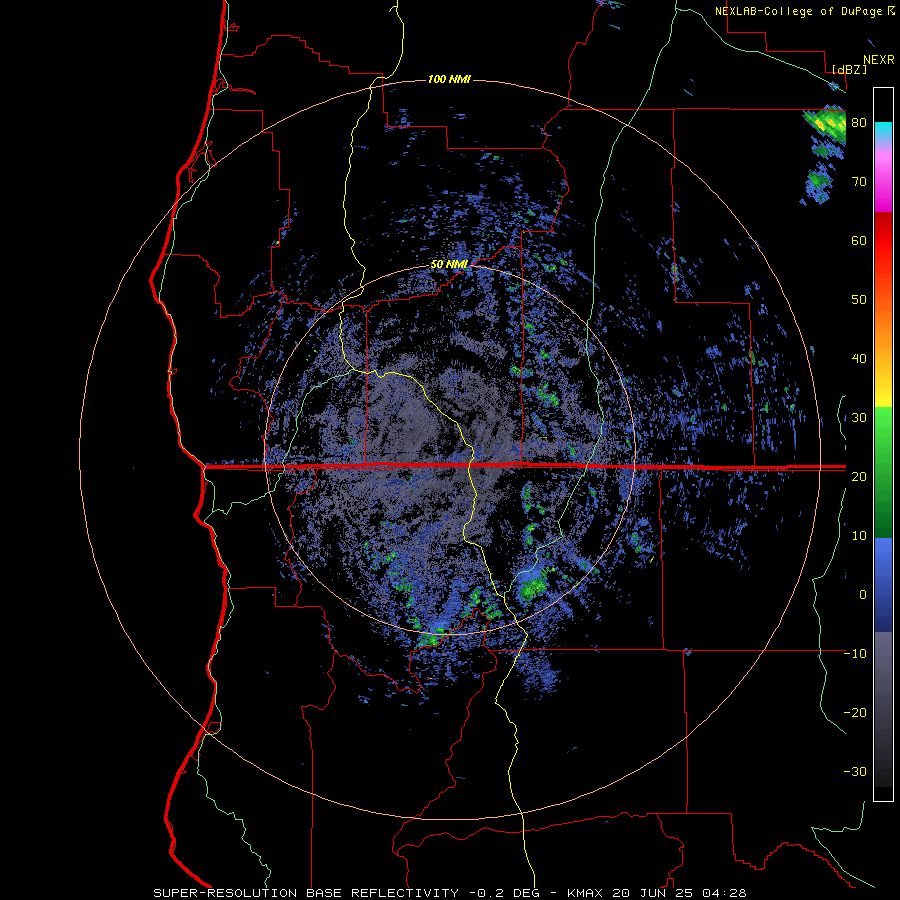Click the cyan top segment of color bar
900x900 pixels.
click(x=883, y=132)
